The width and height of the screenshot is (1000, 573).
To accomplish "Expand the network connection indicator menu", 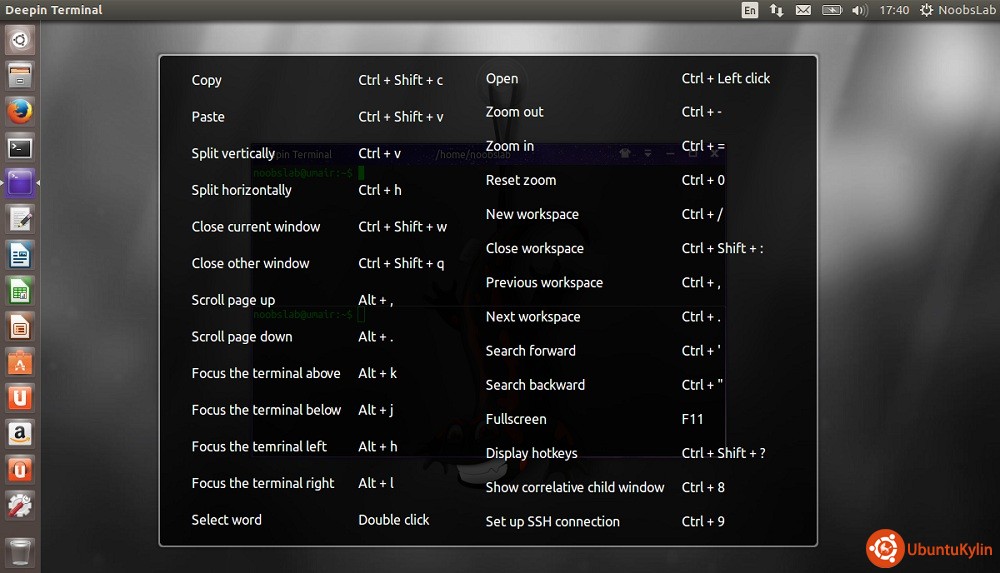I will 777,10.
